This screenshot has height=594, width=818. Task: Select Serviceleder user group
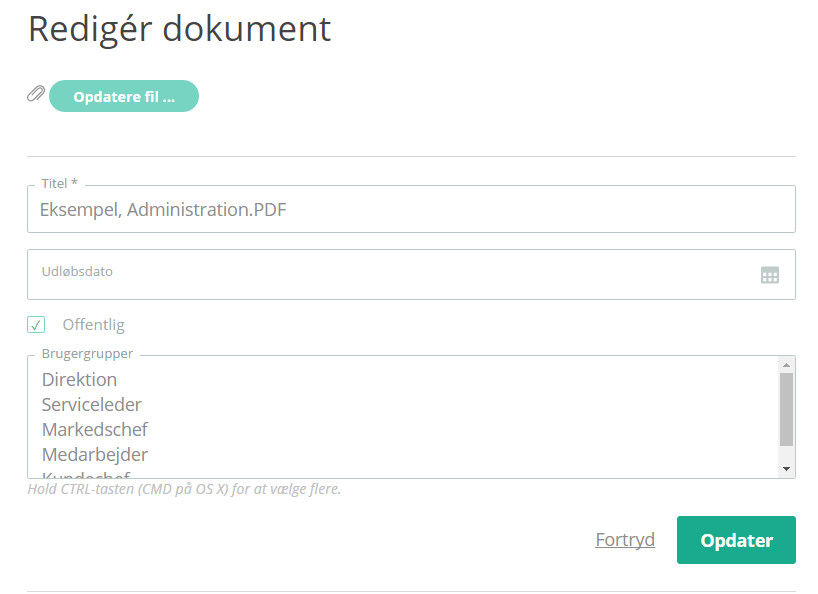(92, 405)
